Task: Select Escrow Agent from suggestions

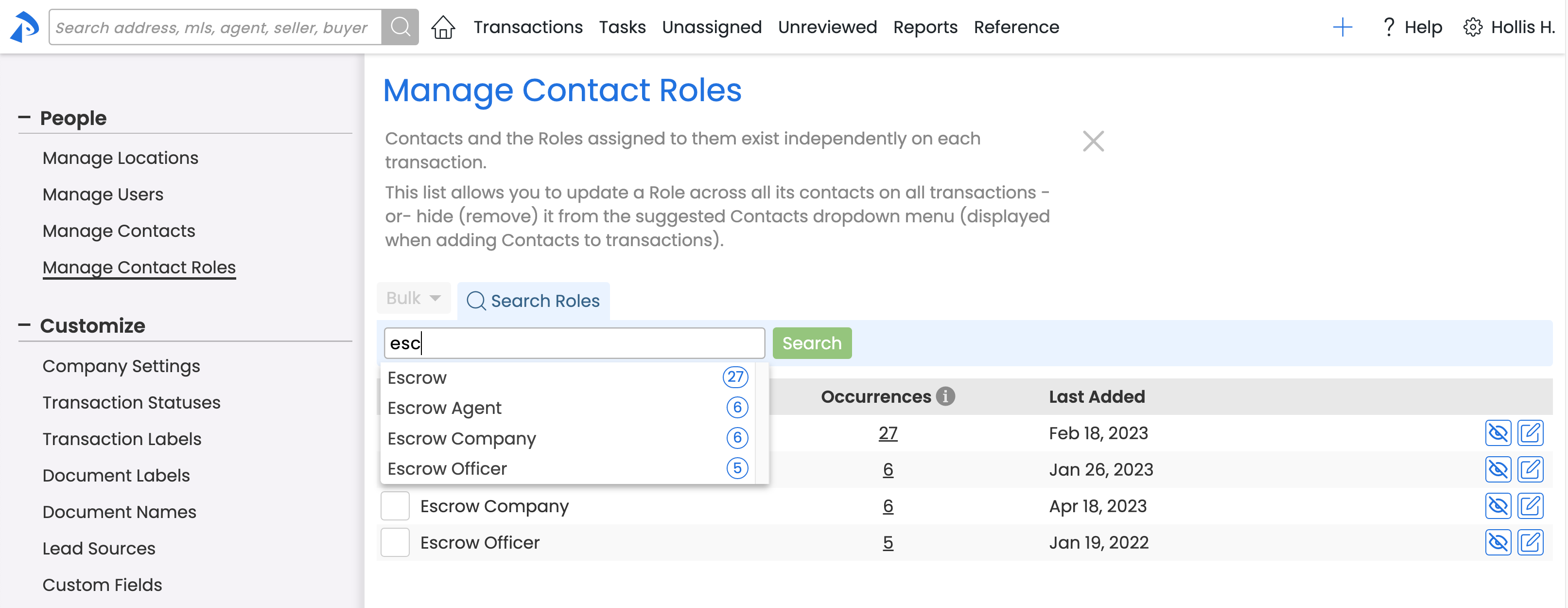Action: click(x=444, y=408)
